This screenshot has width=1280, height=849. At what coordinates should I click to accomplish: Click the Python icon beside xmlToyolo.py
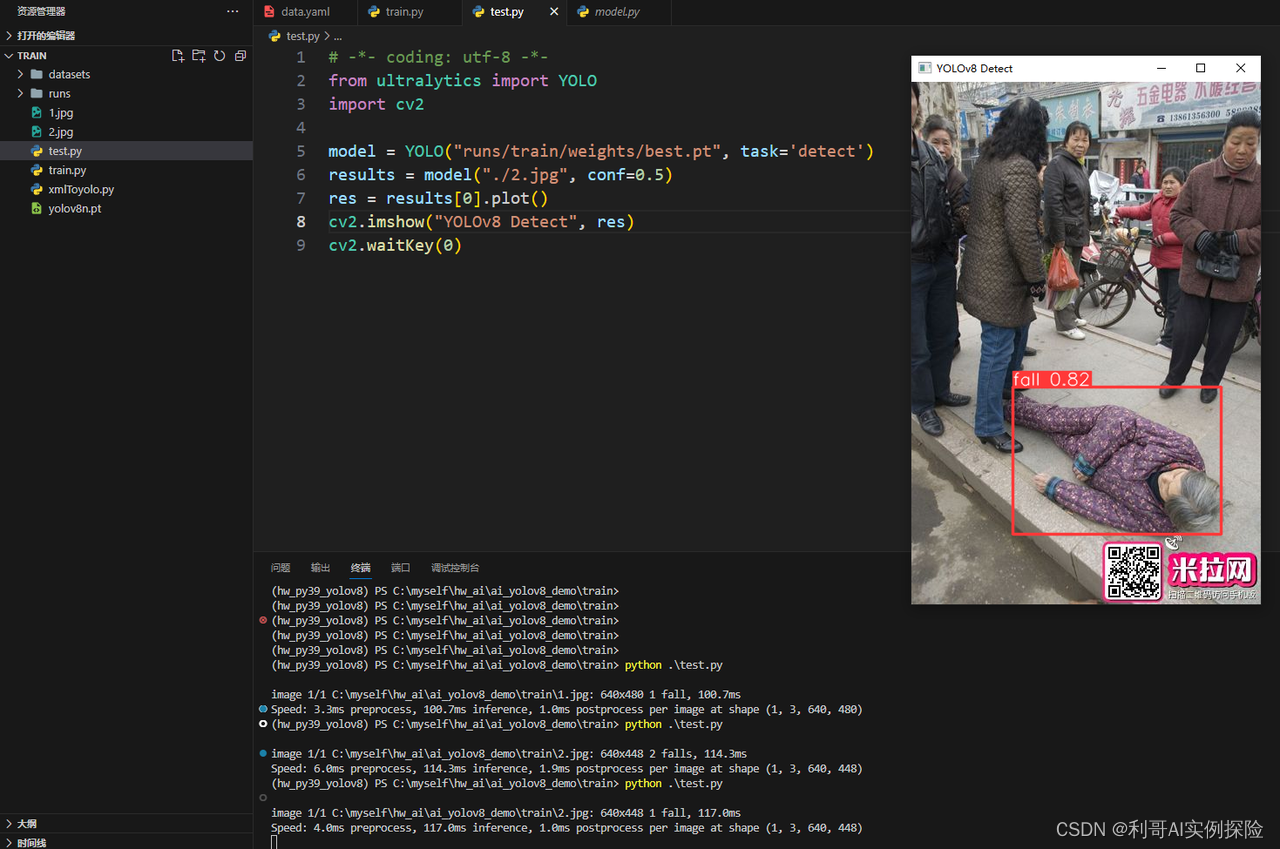pyautogui.click(x=37, y=189)
